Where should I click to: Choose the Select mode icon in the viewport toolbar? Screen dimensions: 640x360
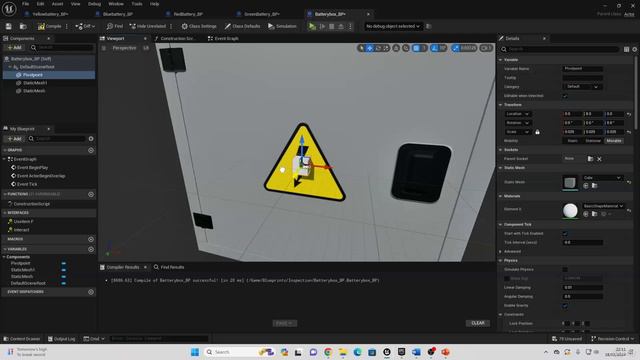click(361, 48)
